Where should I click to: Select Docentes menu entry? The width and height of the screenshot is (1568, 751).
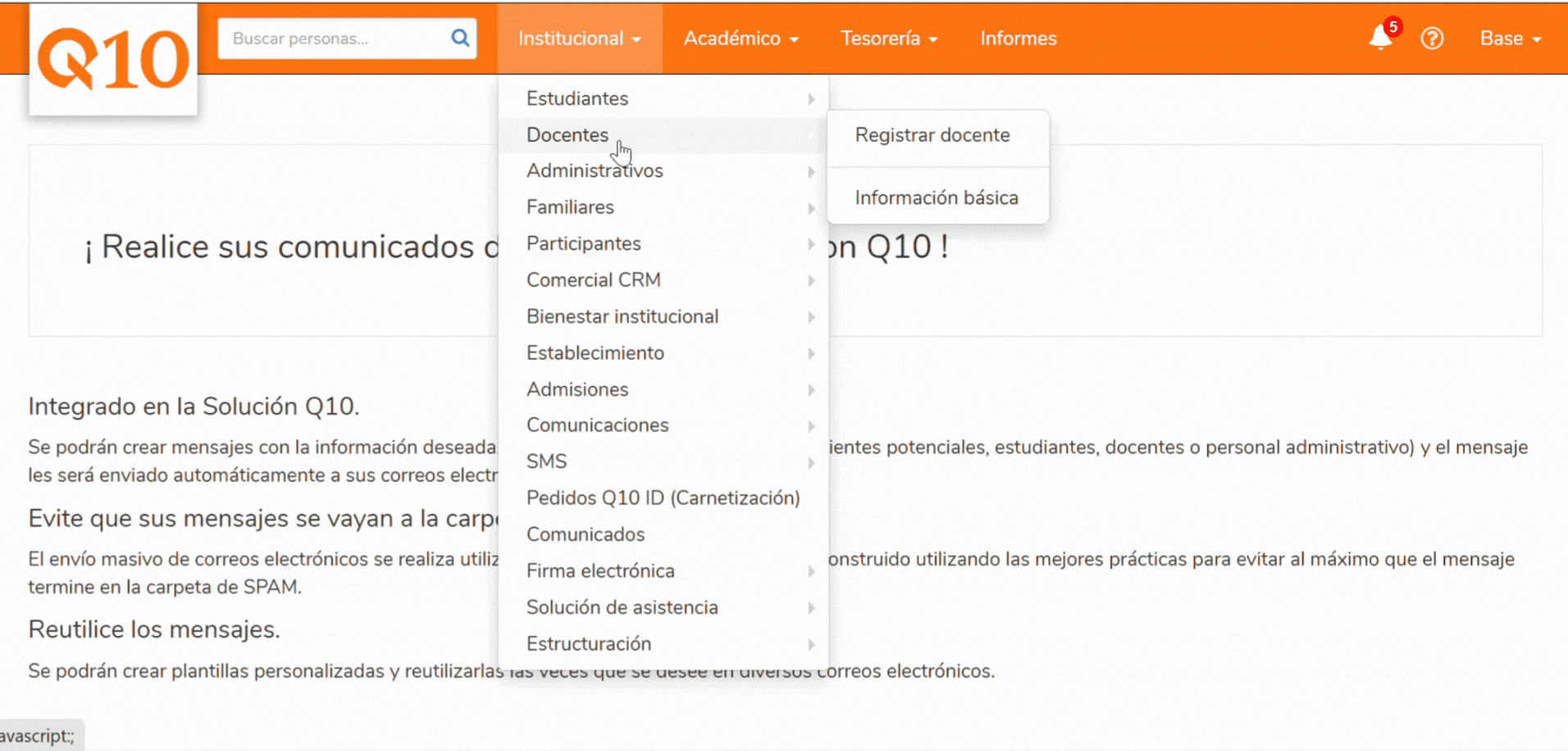pos(663,134)
